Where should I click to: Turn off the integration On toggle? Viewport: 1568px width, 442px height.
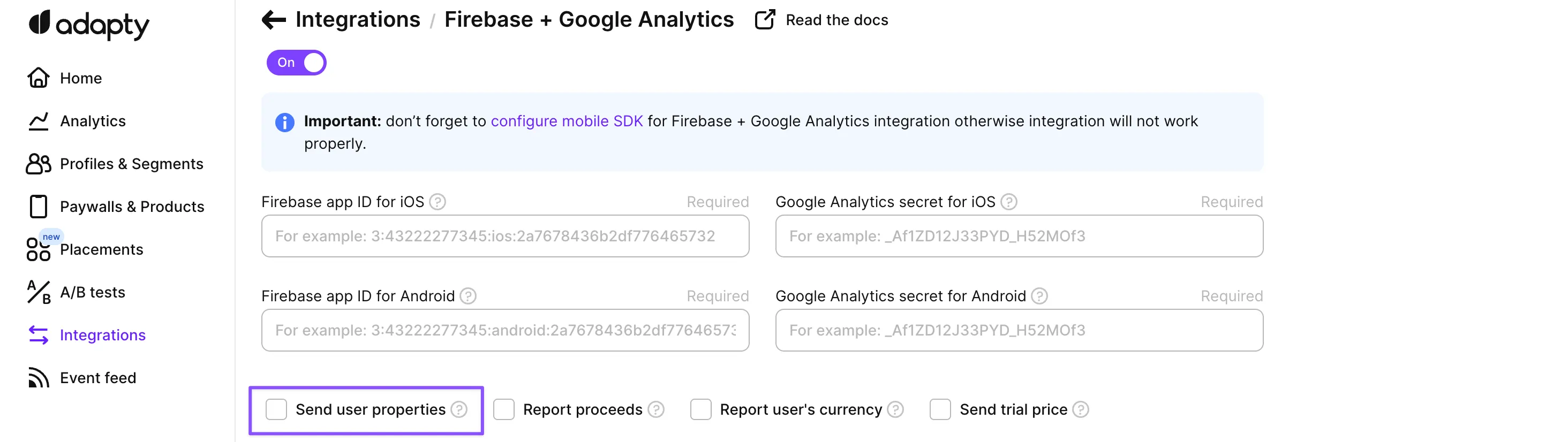[297, 63]
